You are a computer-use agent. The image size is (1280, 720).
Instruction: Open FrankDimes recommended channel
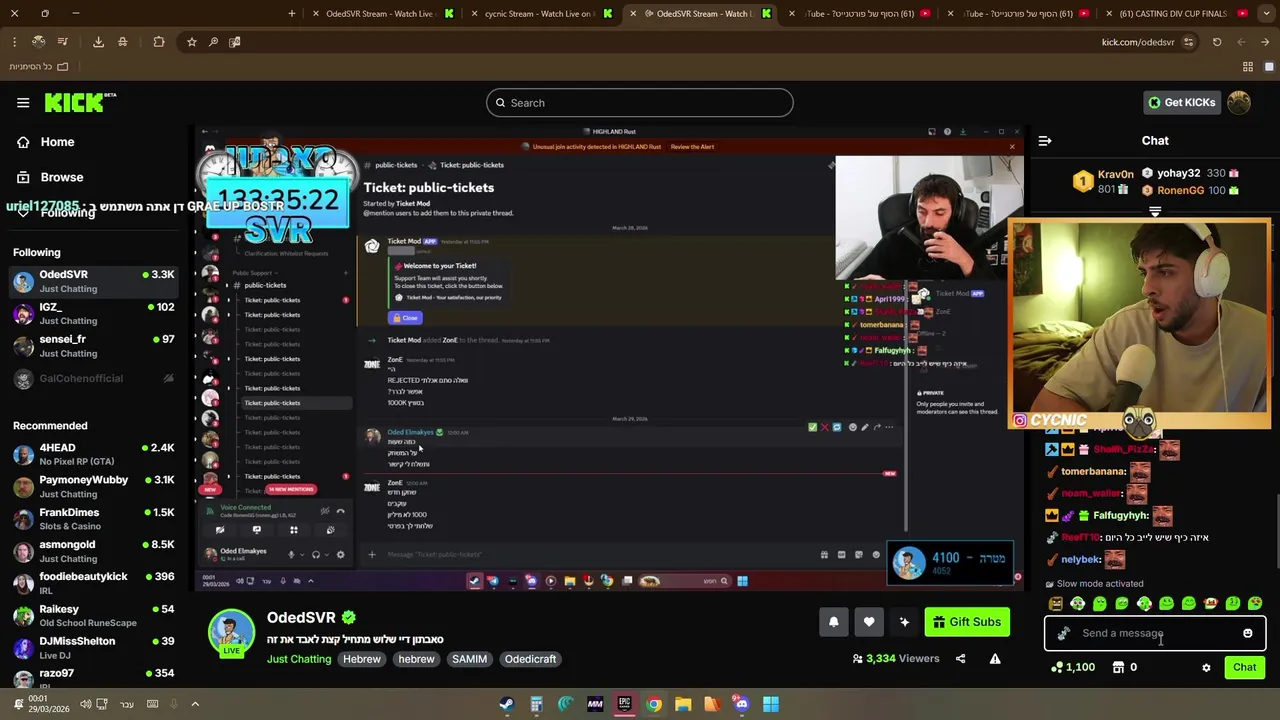click(x=95, y=519)
